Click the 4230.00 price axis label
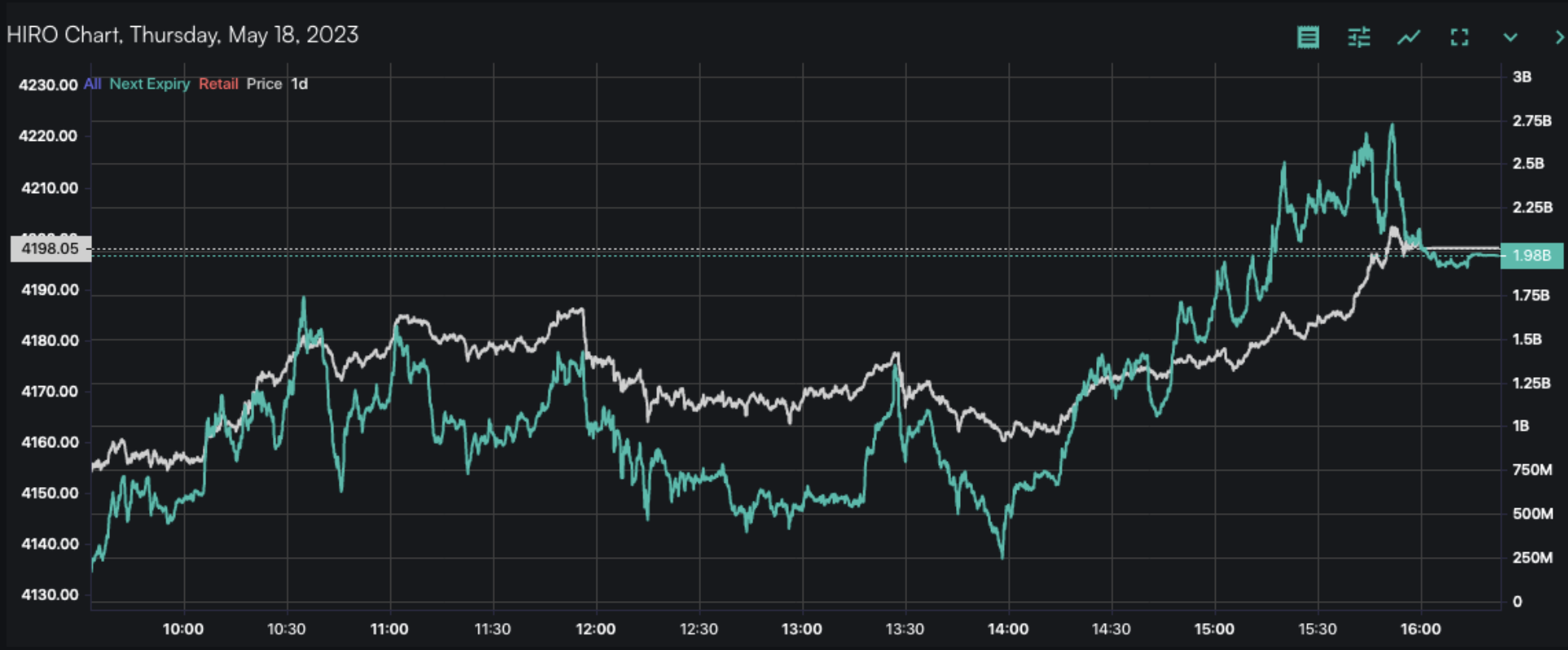 [x=48, y=85]
